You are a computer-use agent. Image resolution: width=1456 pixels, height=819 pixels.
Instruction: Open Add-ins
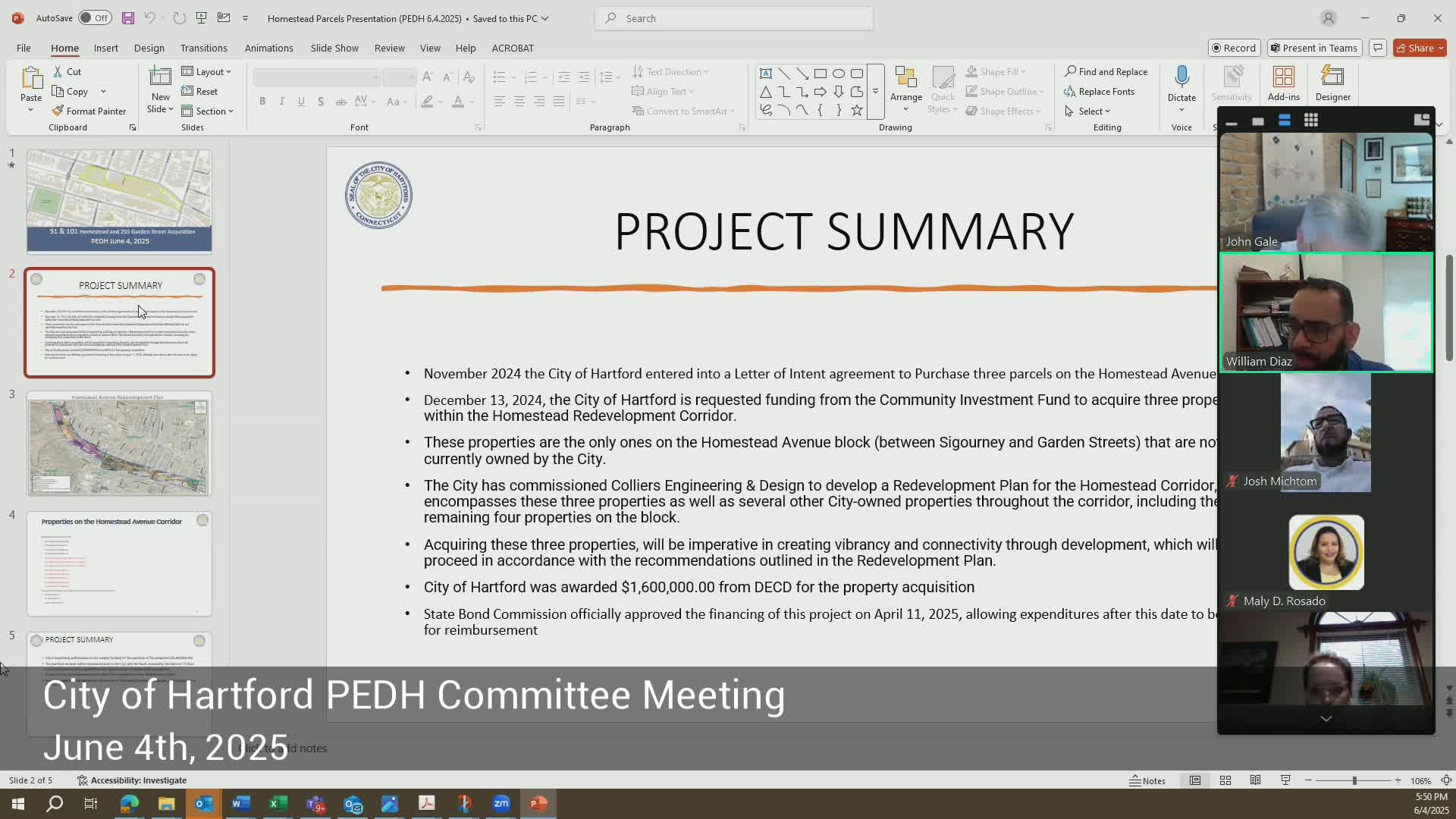pos(1284,83)
